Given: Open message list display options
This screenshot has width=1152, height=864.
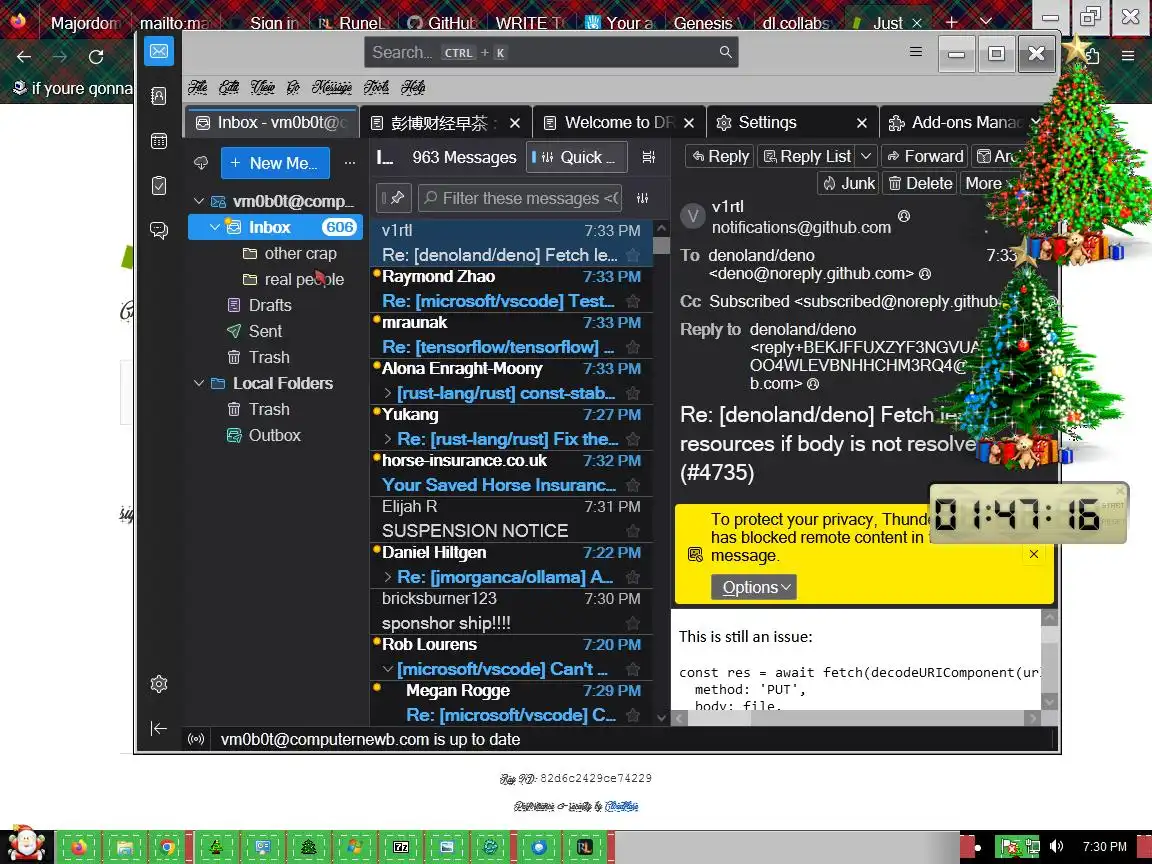Looking at the screenshot, I should point(648,157).
